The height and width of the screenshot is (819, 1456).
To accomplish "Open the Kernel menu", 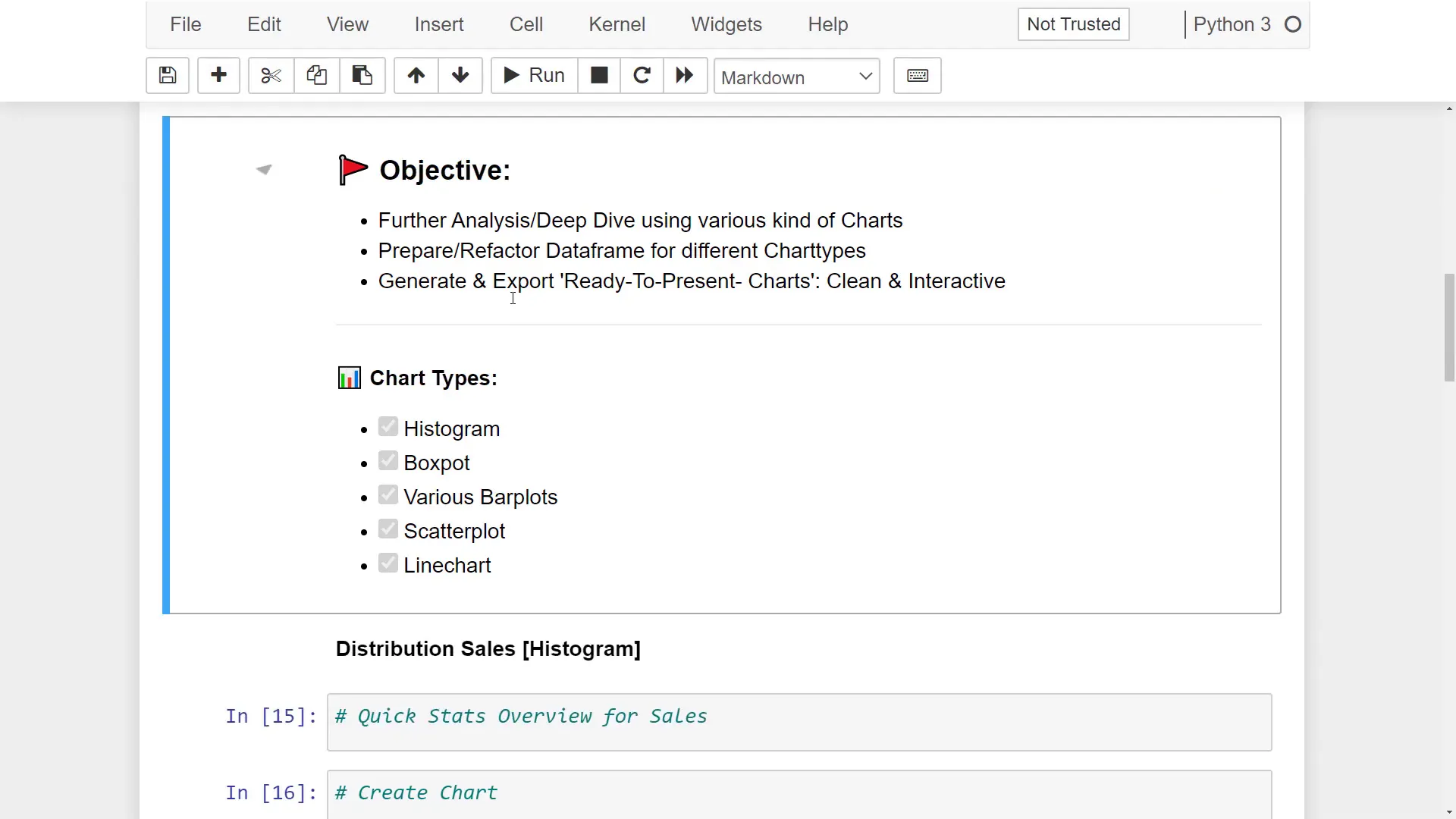I will [x=616, y=24].
